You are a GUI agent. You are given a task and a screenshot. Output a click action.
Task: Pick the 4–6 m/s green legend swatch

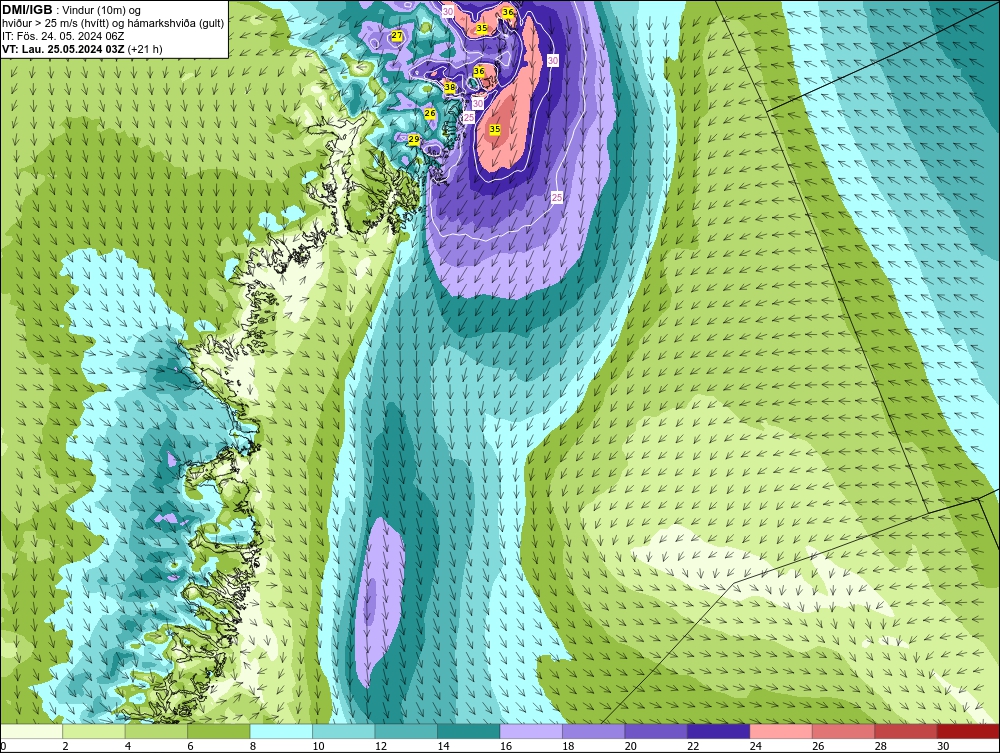(x=156, y=731)
